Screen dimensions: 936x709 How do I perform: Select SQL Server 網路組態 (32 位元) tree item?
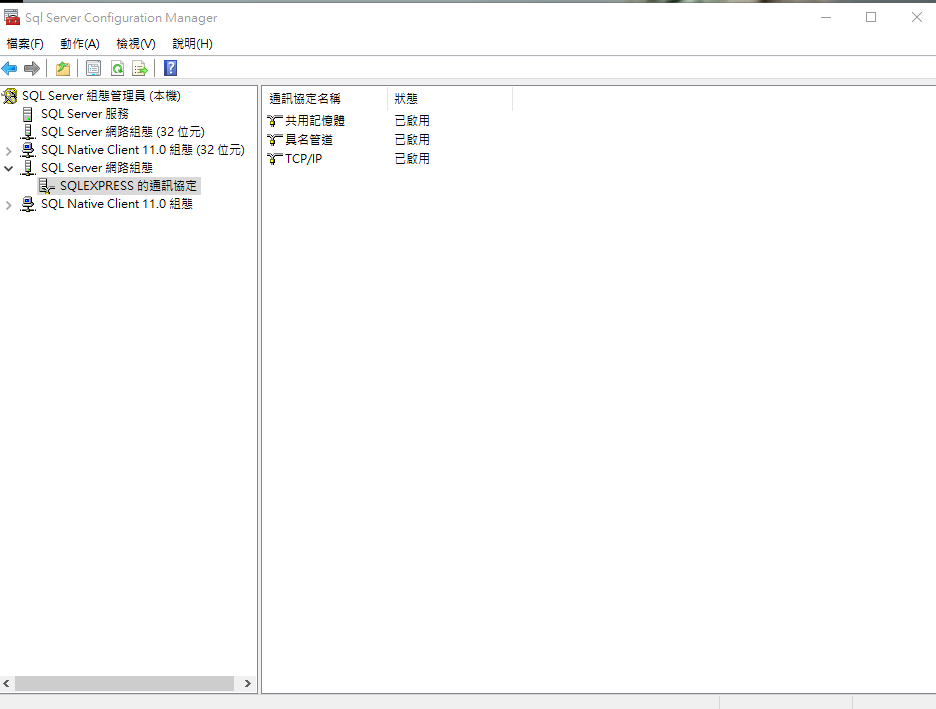coord(122,132)
